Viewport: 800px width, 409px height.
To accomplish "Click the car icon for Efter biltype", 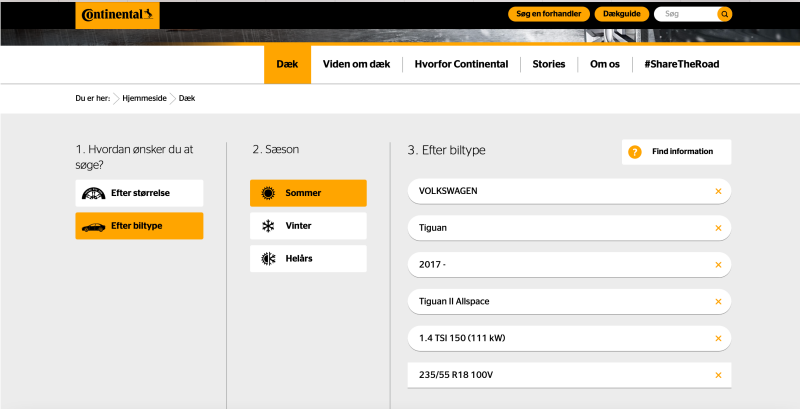I will point(93,226).
